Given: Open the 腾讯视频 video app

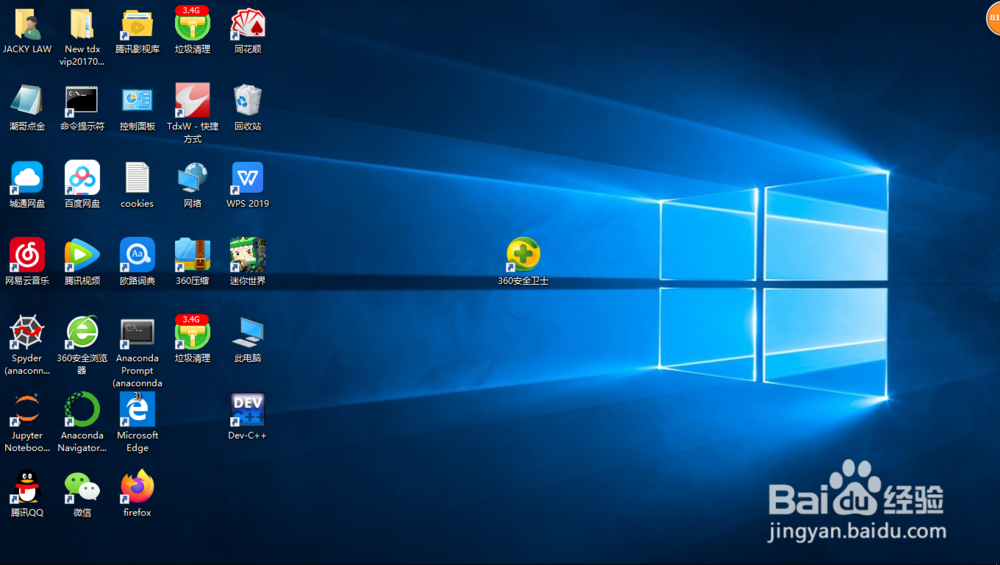Looking at the screenshot, I should pos(82,255).
